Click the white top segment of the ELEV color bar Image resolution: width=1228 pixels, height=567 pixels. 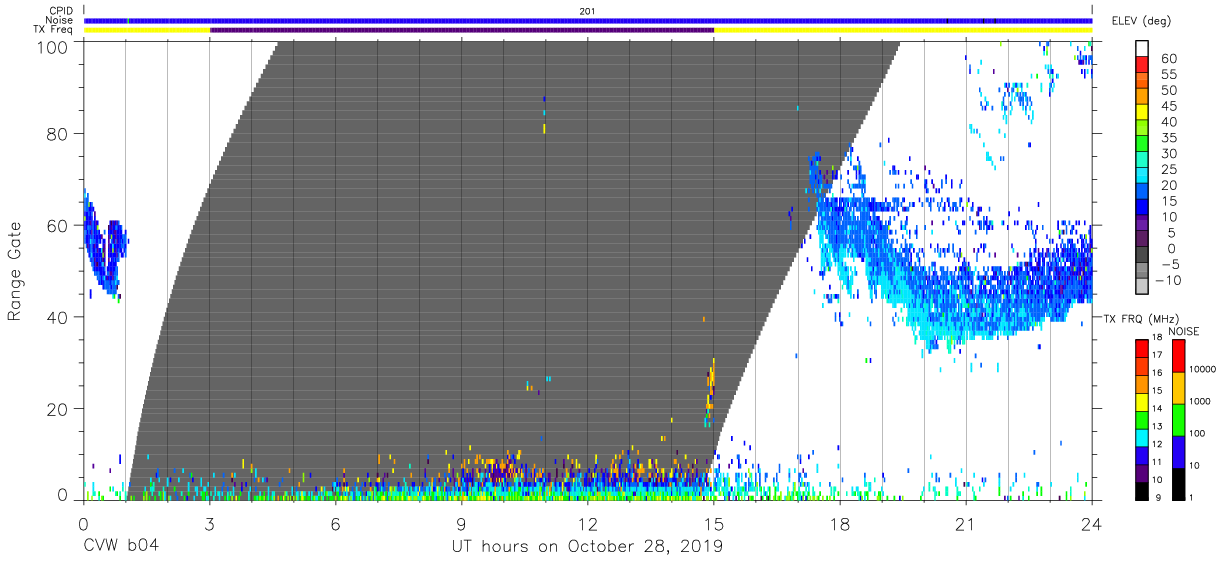[1142, 49]
